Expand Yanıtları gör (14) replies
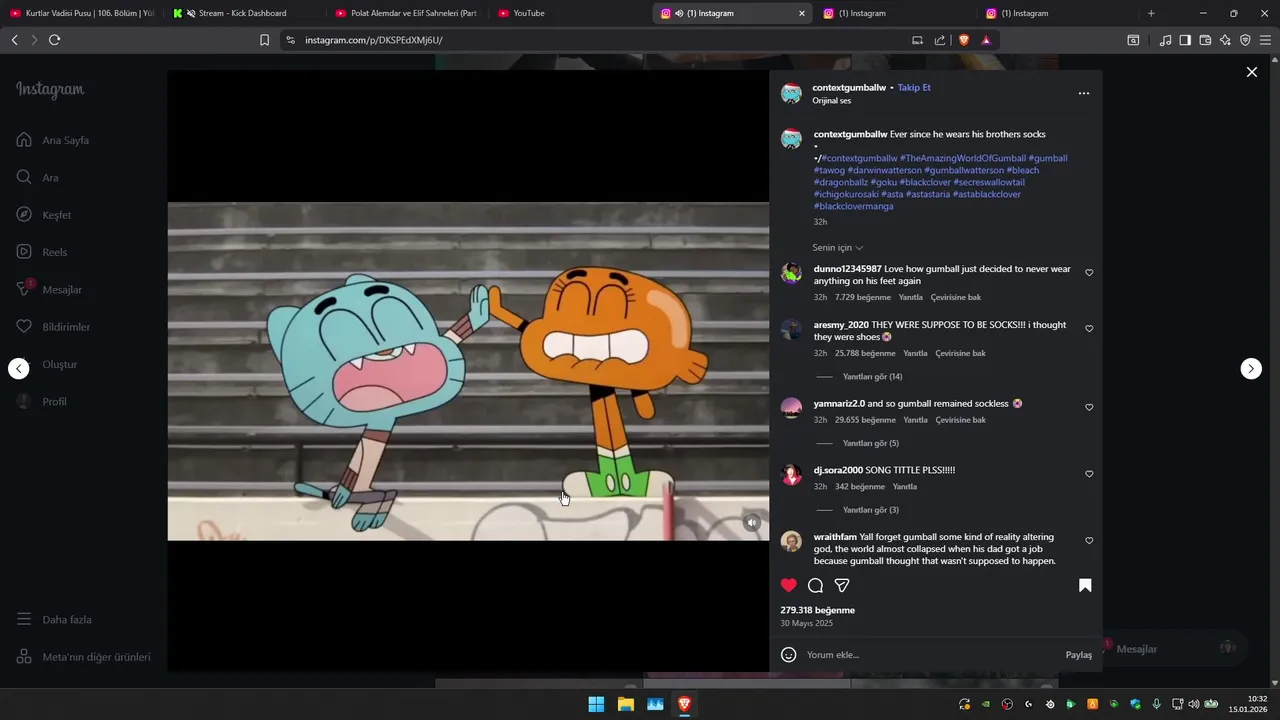1280x720 pixels. 872,377
